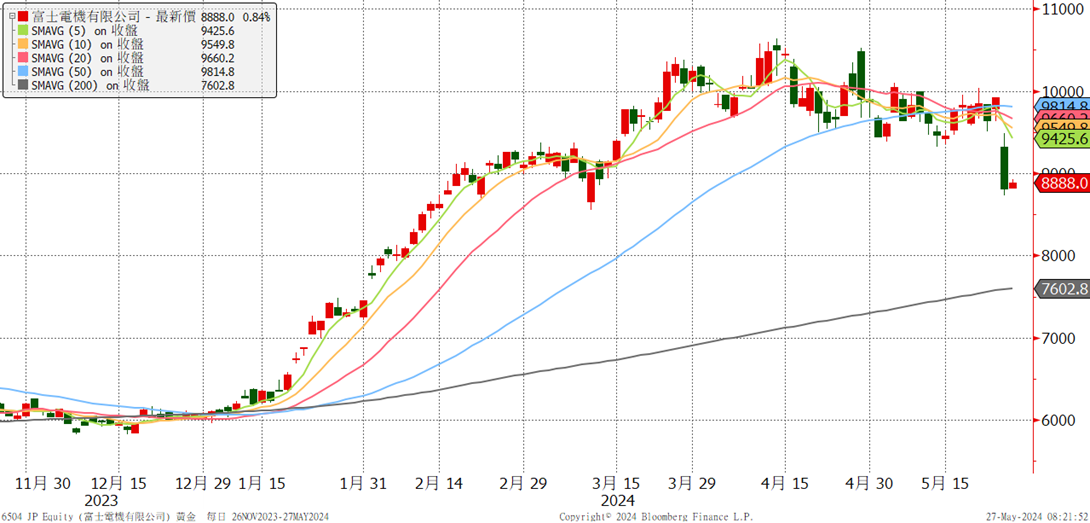Click the gray 7602.8 price tag on axis
Viewport: 1090px width, 523px height.
tap(1062, 289)
